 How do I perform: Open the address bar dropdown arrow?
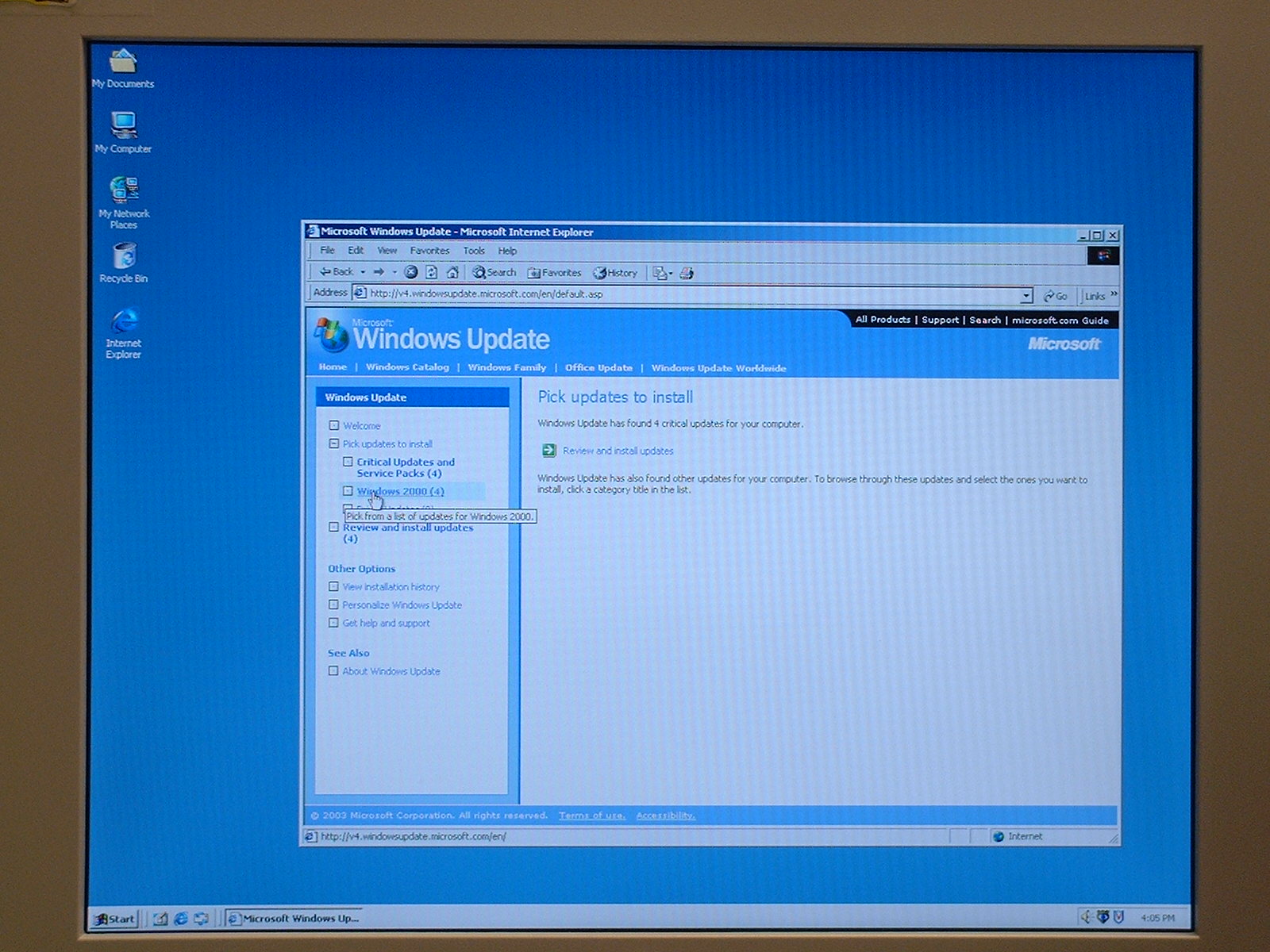pos(1026,295)
